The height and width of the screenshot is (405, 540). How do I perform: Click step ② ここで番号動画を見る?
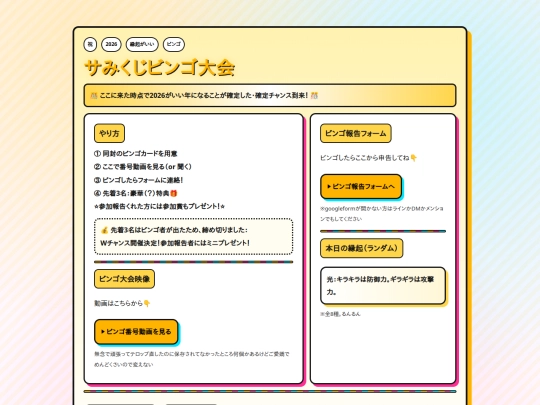(x=143, y=167)
